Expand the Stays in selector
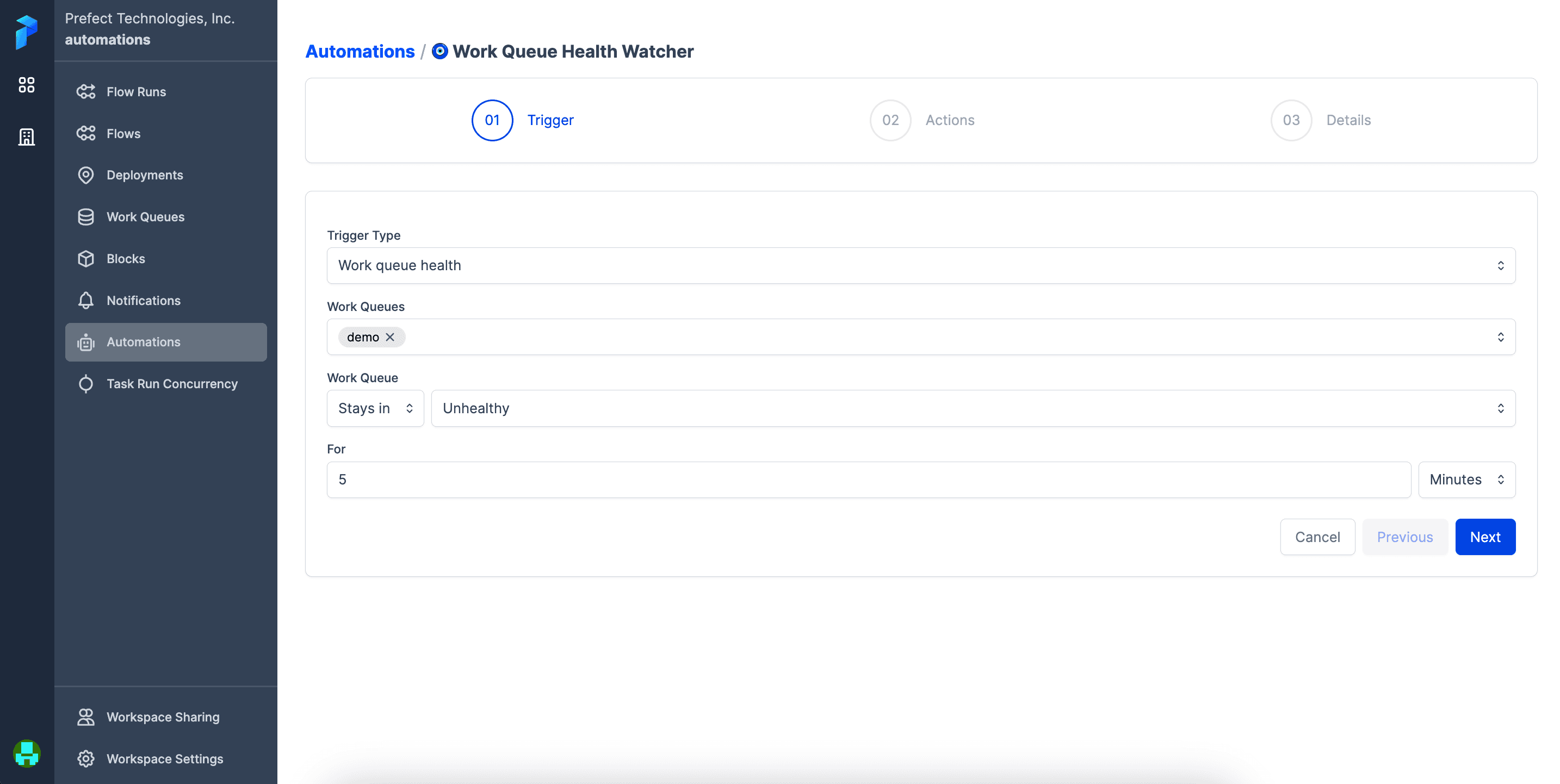 [375, 409]
